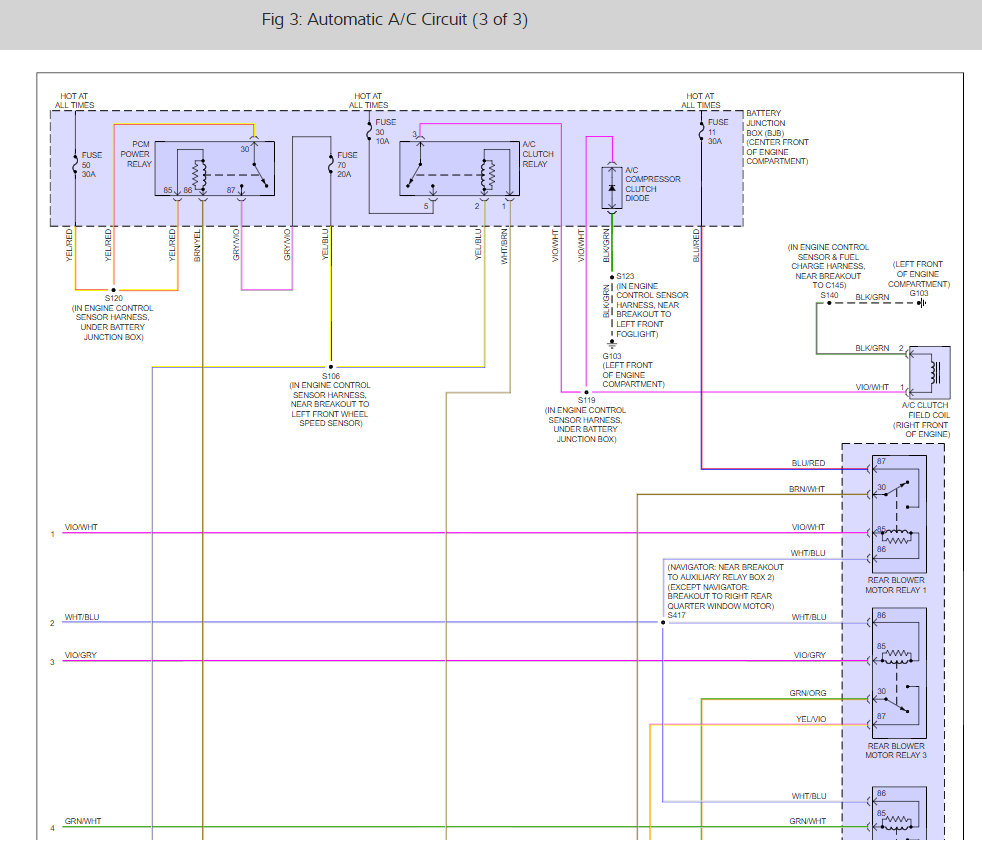Image resolution: width=982 pixels, height=856 pixels.
Task: Click the vertical "BRN/YEL" wire label
Action: click(x=197, y=245)
